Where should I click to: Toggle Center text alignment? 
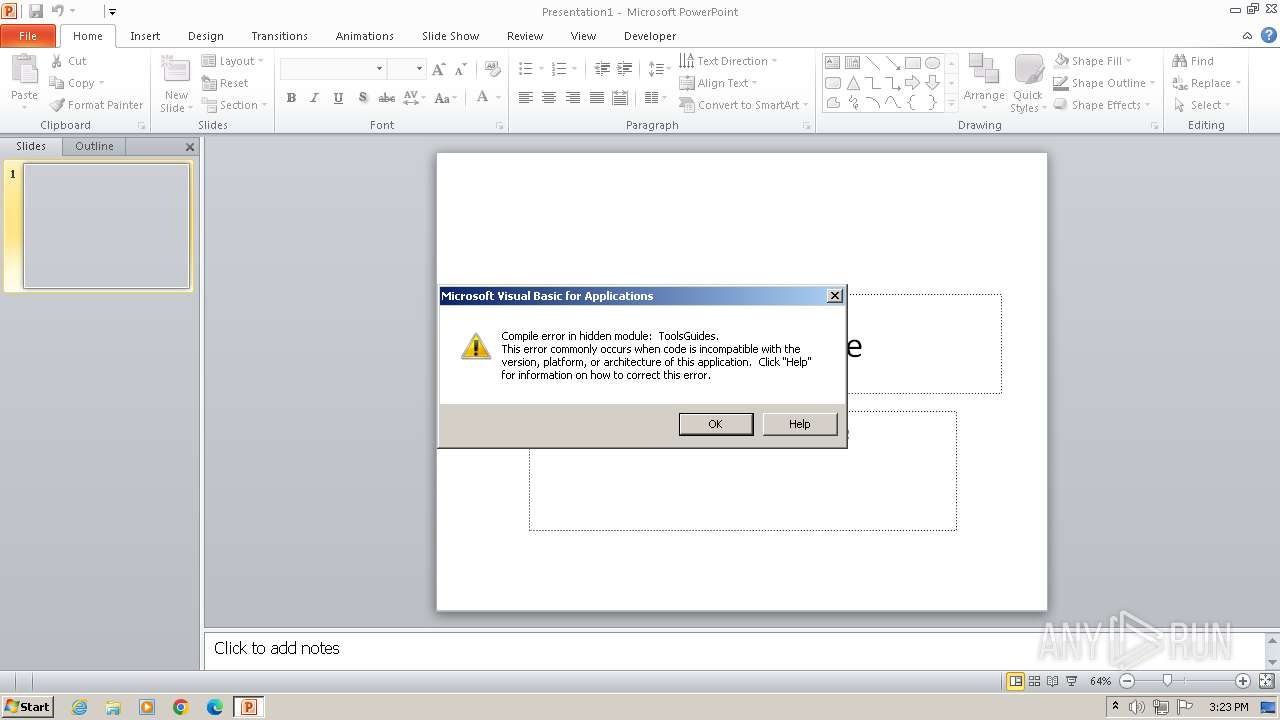click(549, 98)
